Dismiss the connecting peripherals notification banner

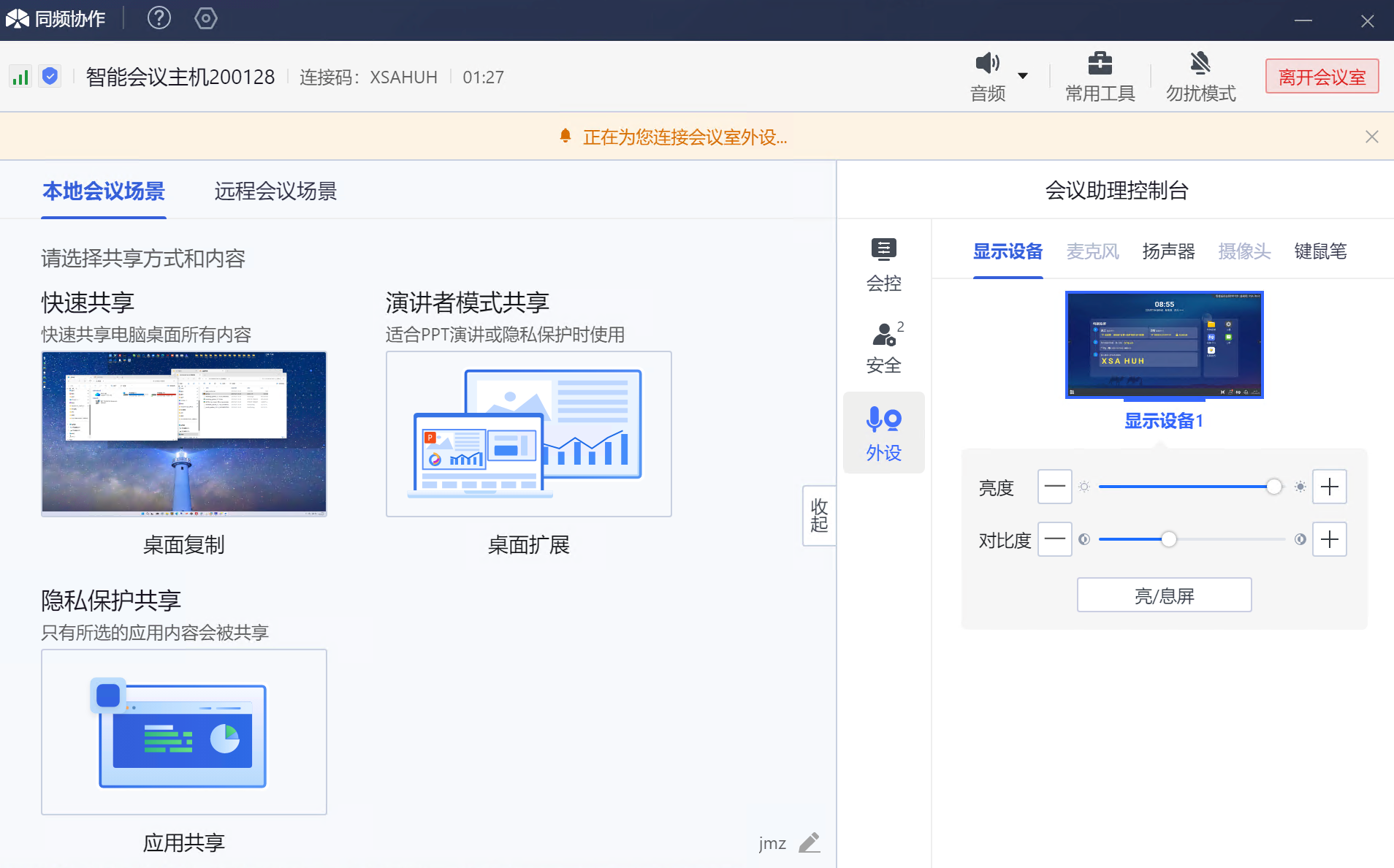pos(1371,137)
